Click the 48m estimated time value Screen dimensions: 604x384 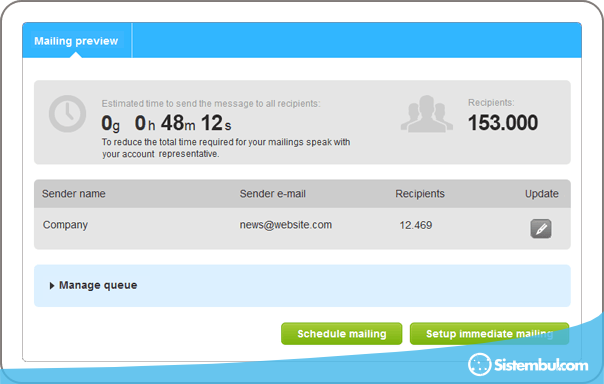[x=178, y=123]
